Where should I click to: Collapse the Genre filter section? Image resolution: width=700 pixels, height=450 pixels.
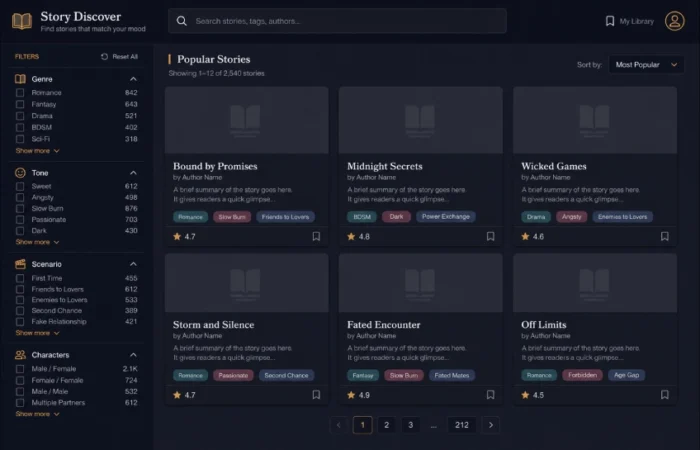click(x=133, y=79)
